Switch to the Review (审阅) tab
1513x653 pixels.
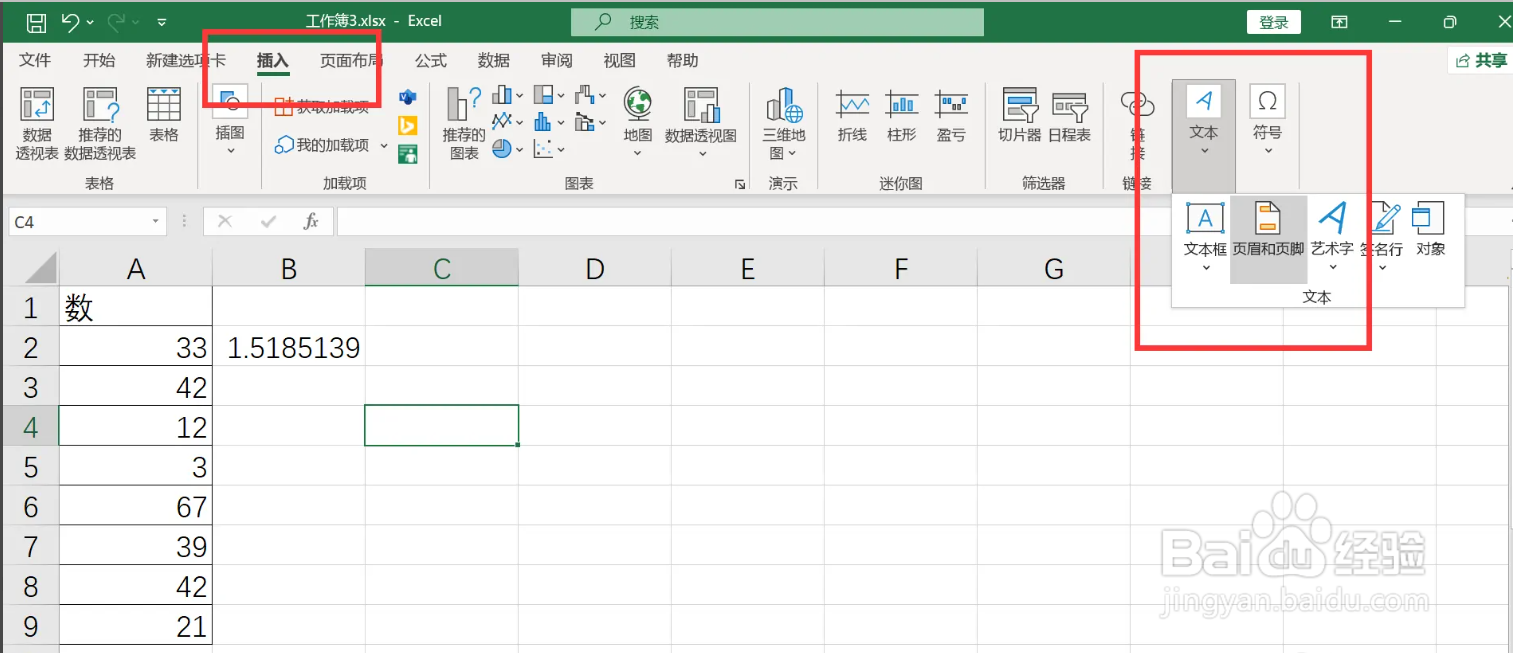[557, 61]
